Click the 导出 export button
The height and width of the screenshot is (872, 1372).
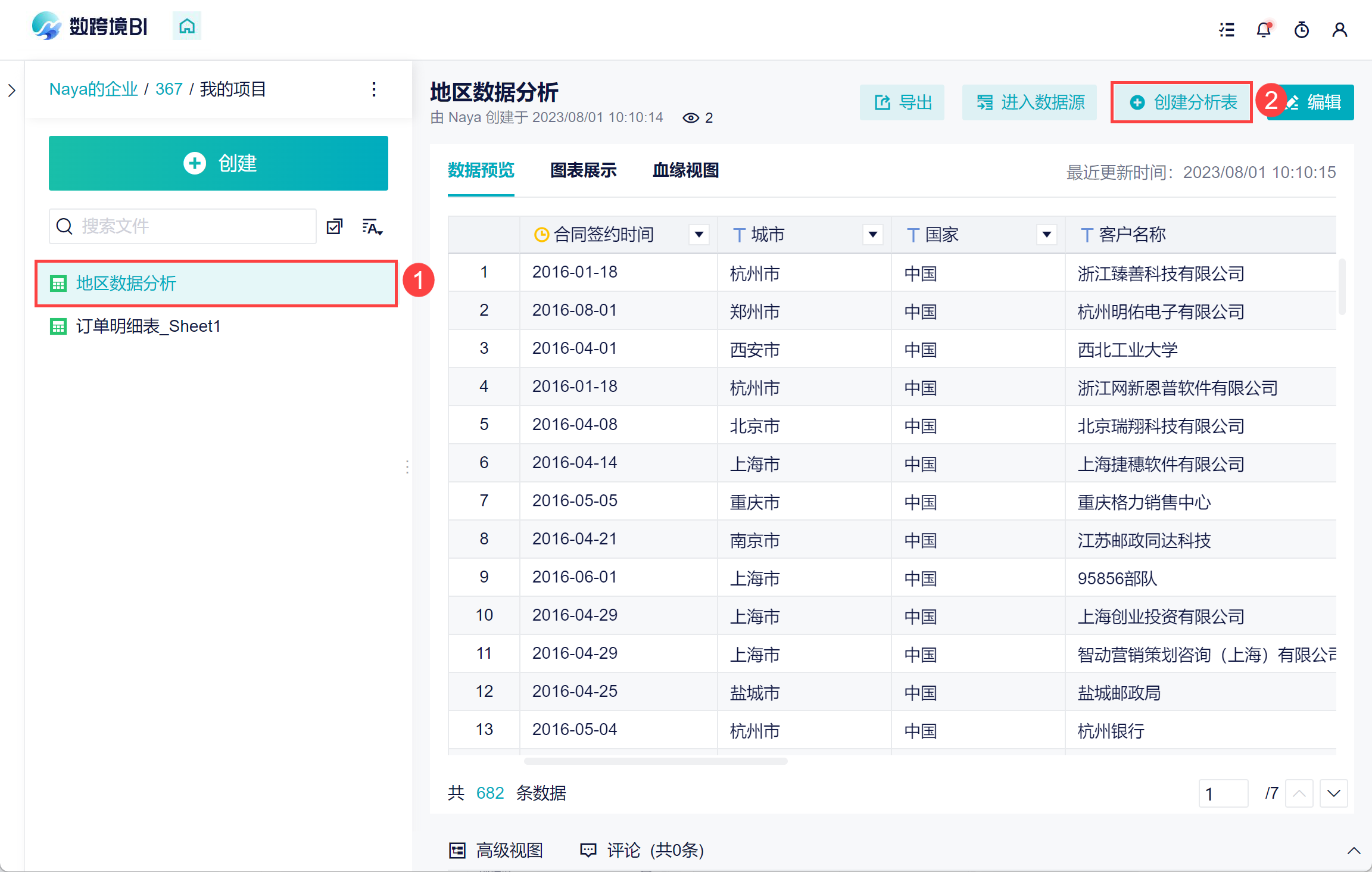[902, 102]
